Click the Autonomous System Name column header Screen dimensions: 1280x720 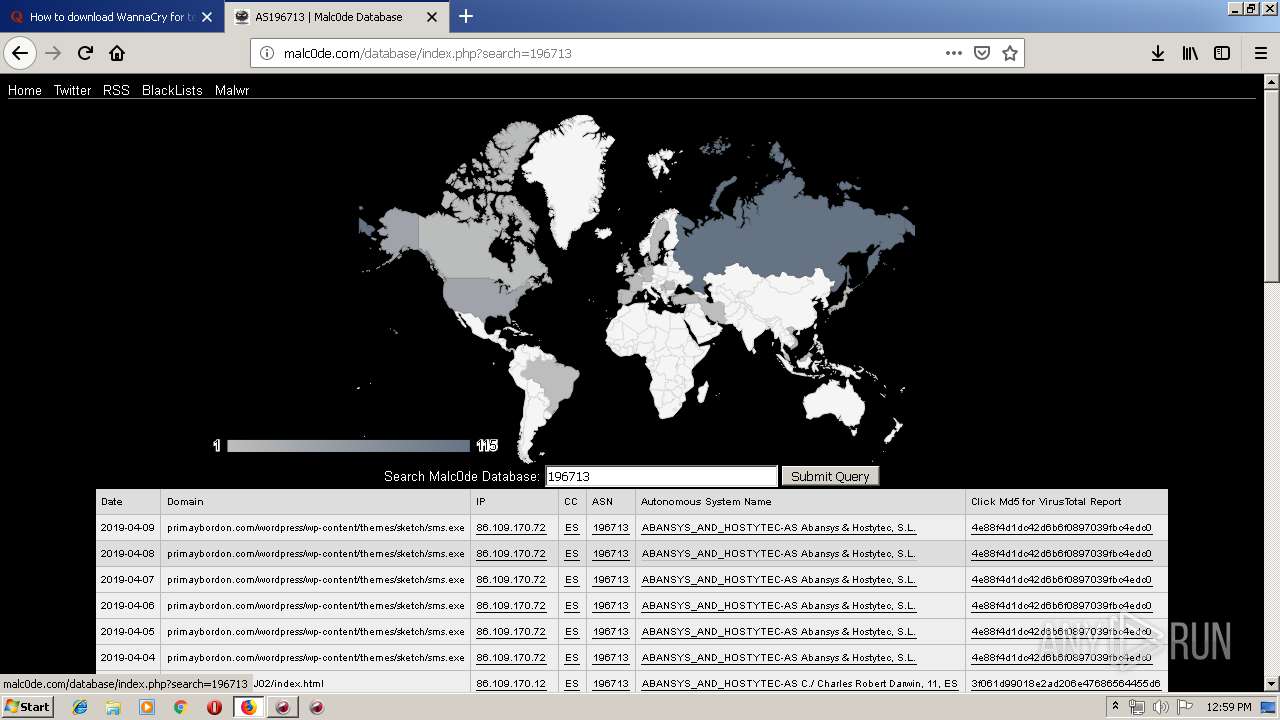pyautogui.click(x=800, y=502)
